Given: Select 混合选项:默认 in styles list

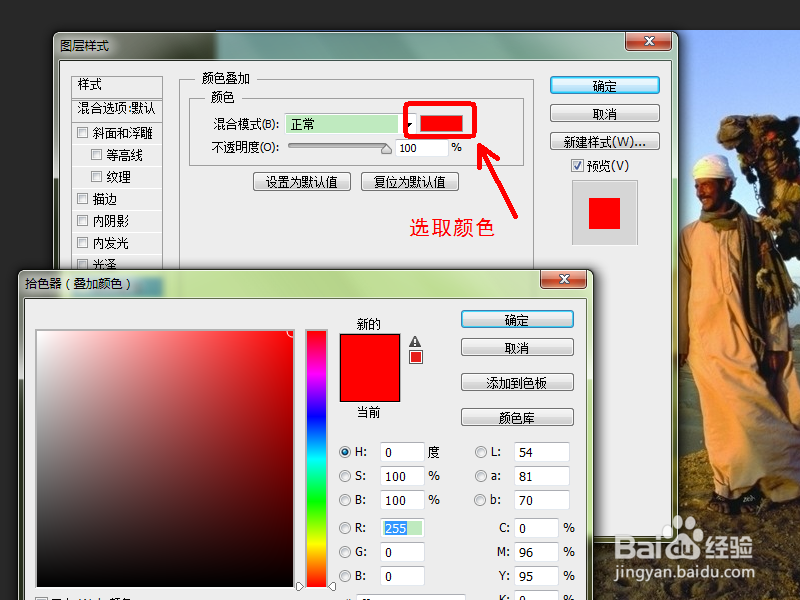Looking at the screenshot, I should click(x=117, y=109).
